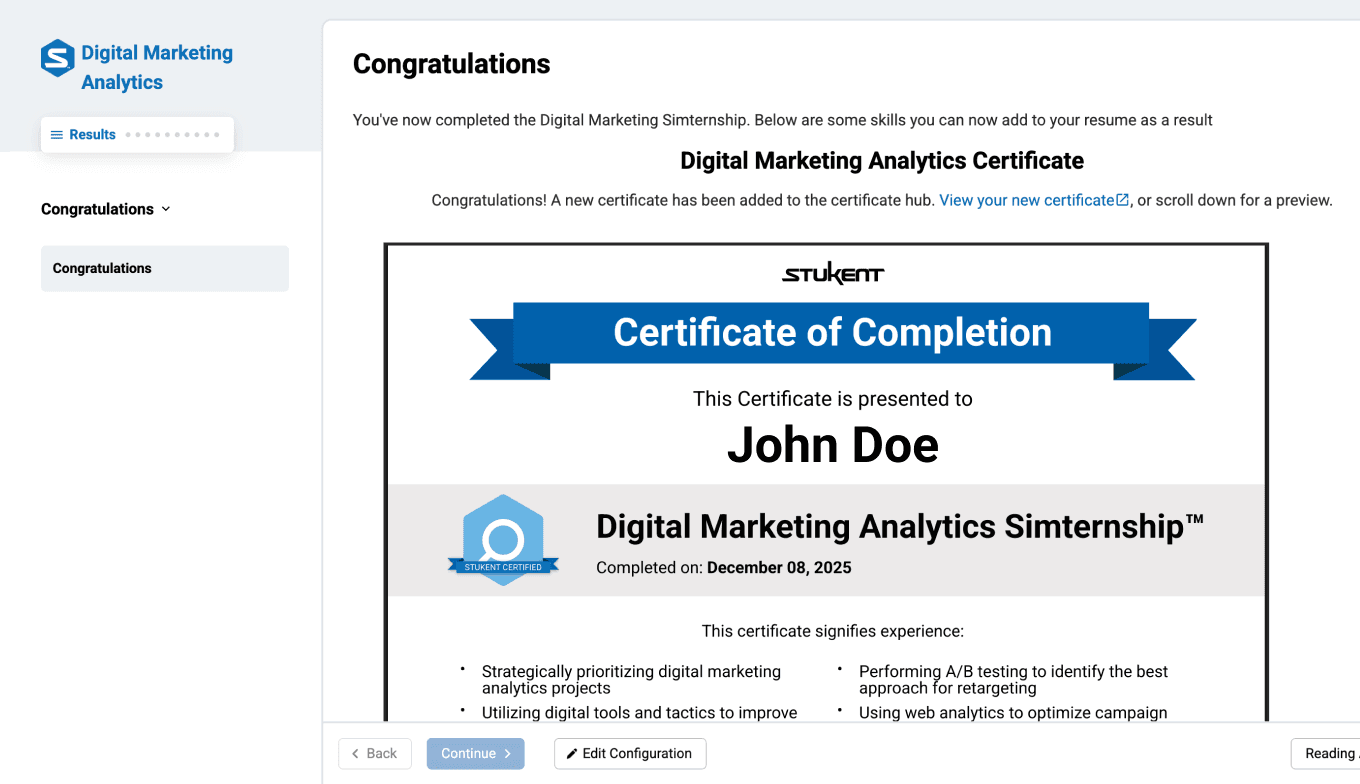Click the left chevron in Back button
The image size is (1360, 784).
(x=355, y=754)
